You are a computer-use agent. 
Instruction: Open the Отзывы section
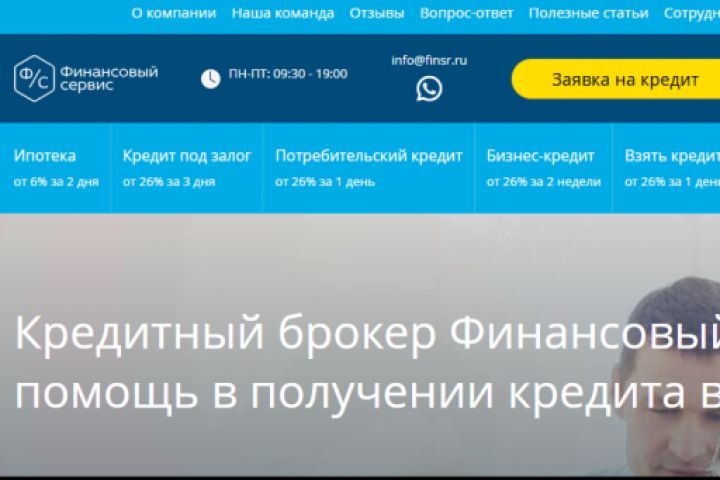377,13
